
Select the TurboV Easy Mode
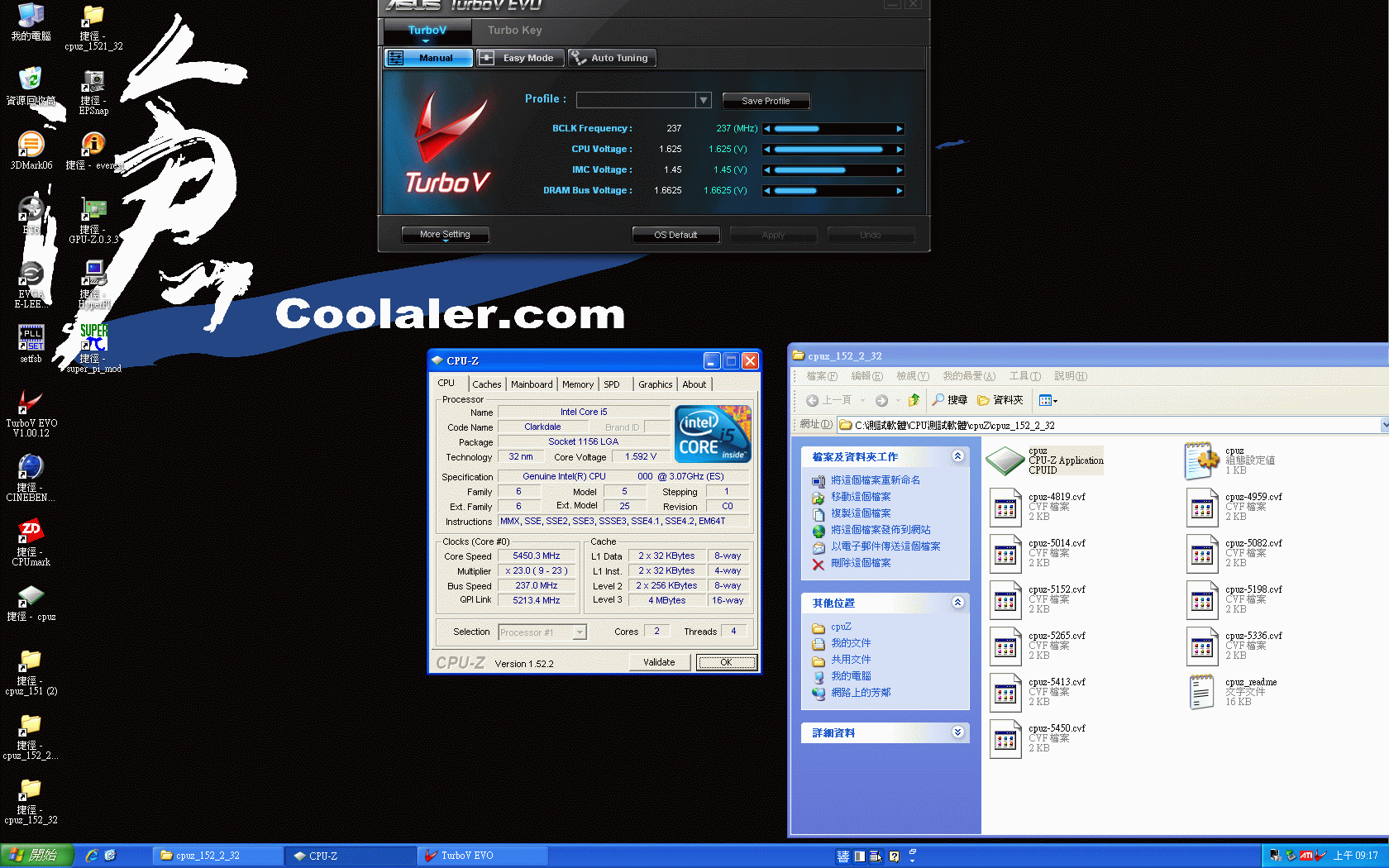(520, 58)
